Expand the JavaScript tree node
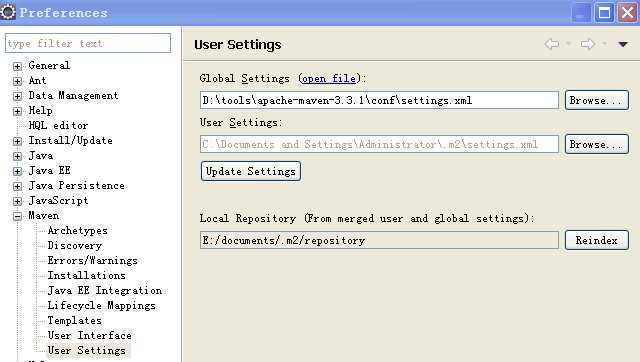The height and width of the screenshot is (362, 640). pos(17,201)
